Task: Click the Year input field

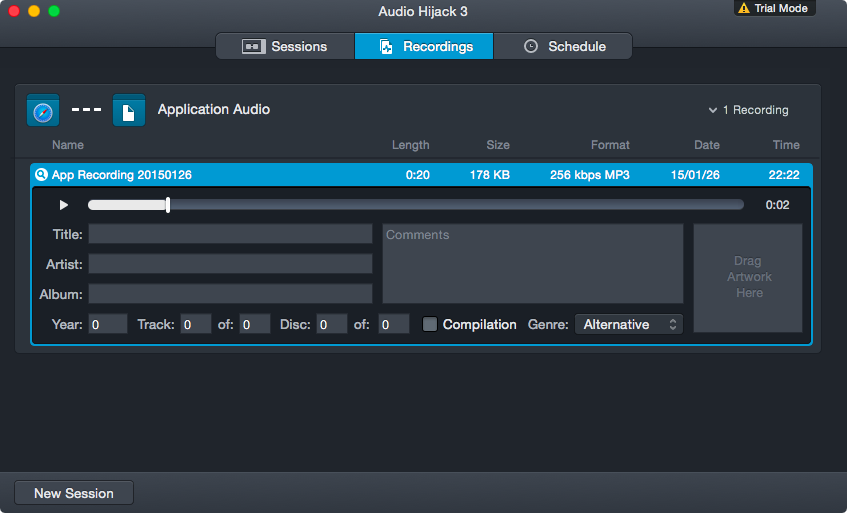Action: (108, 324)
